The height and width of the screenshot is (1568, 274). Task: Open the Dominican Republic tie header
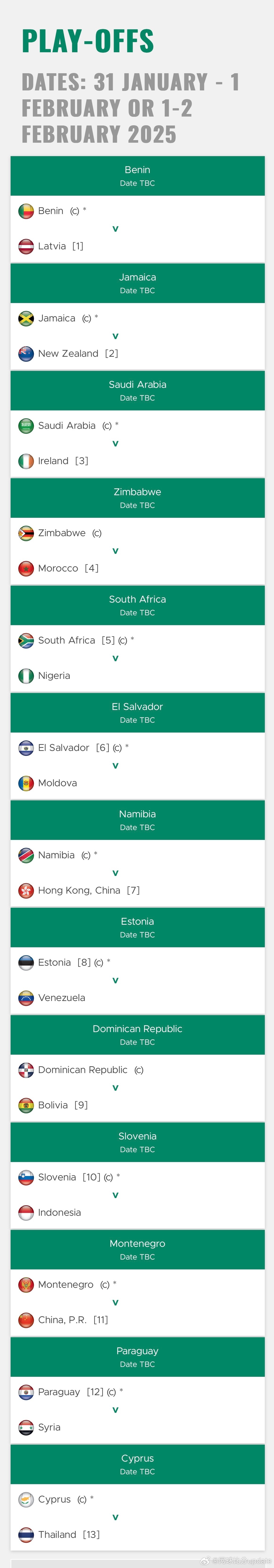pos(138,1035)
